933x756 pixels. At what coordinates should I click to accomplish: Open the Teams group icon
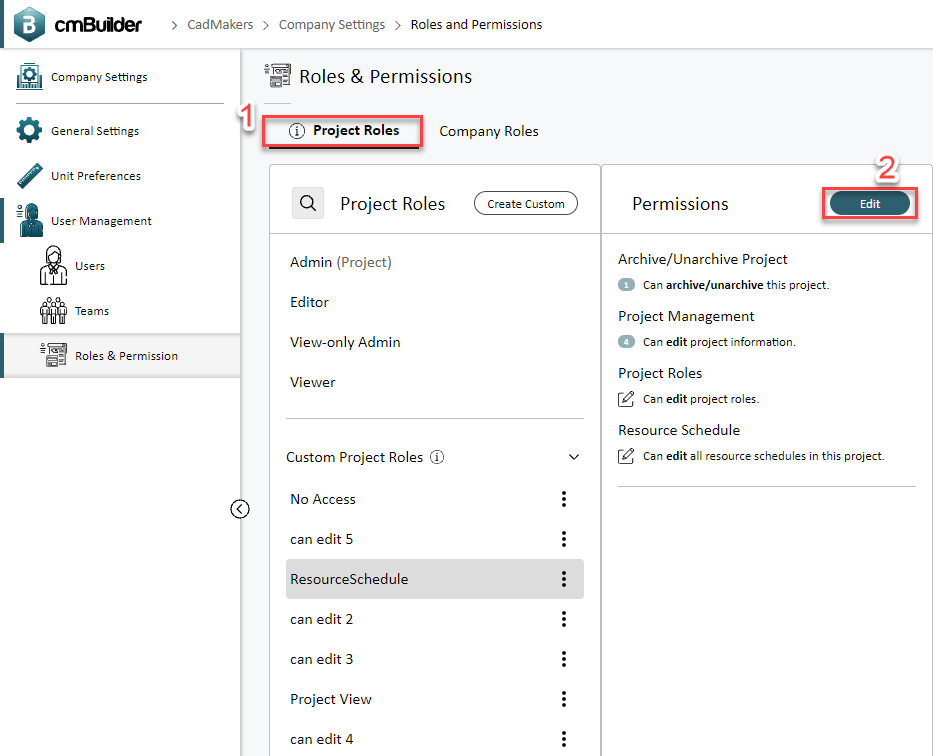coord(54,310)
